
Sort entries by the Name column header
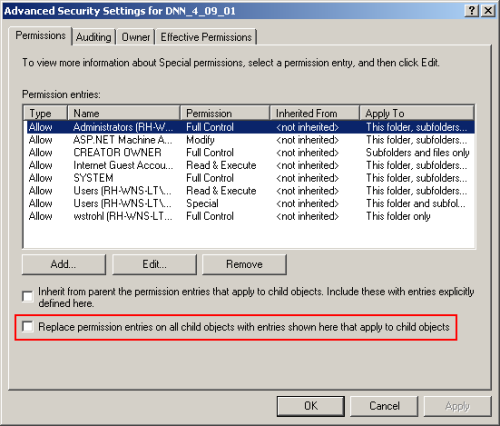tap(124, 113)
